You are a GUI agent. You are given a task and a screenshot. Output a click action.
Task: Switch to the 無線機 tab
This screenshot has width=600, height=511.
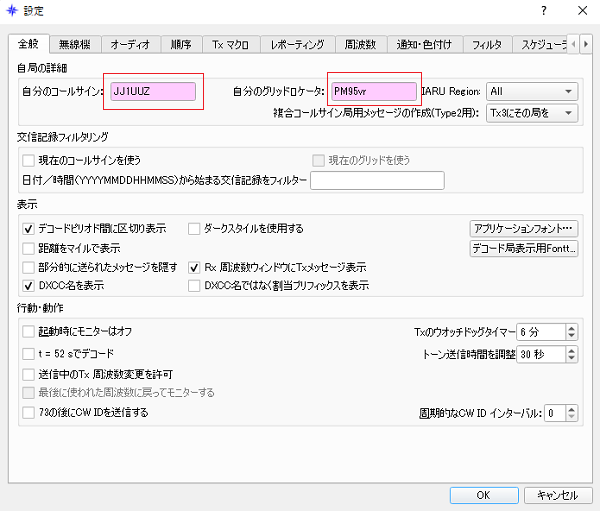(x=75, y=44)
